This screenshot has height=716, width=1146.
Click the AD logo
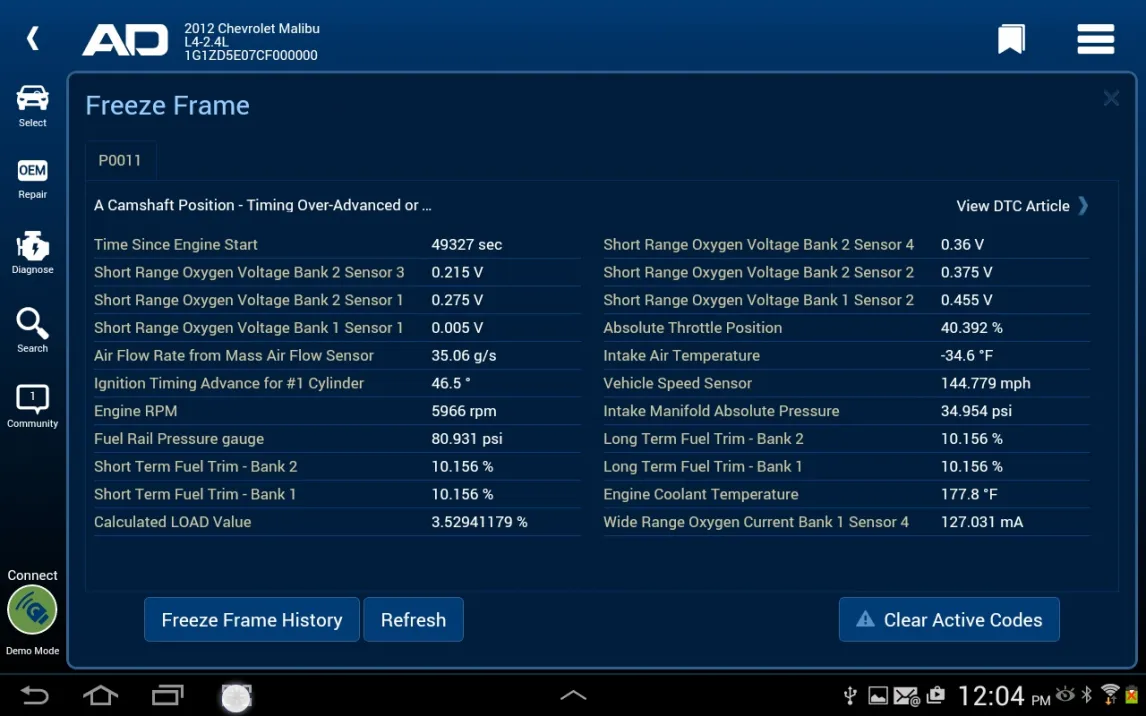pos(125,41)
